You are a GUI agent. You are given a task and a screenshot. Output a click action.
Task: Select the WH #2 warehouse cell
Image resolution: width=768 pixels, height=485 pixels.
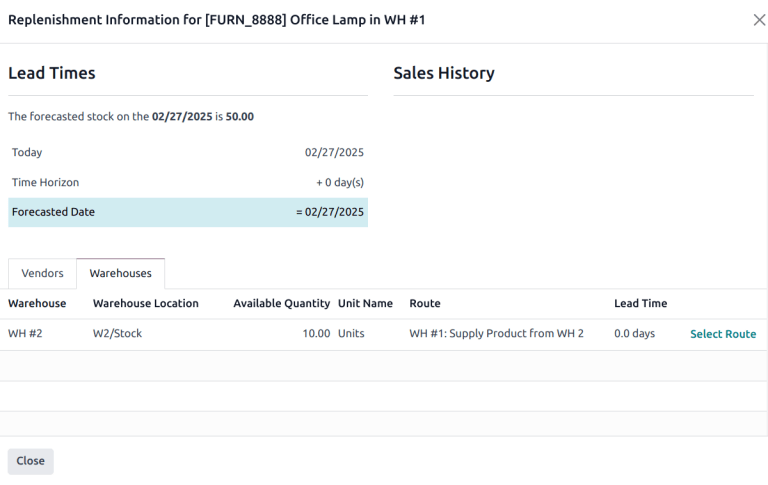(25, 333)
